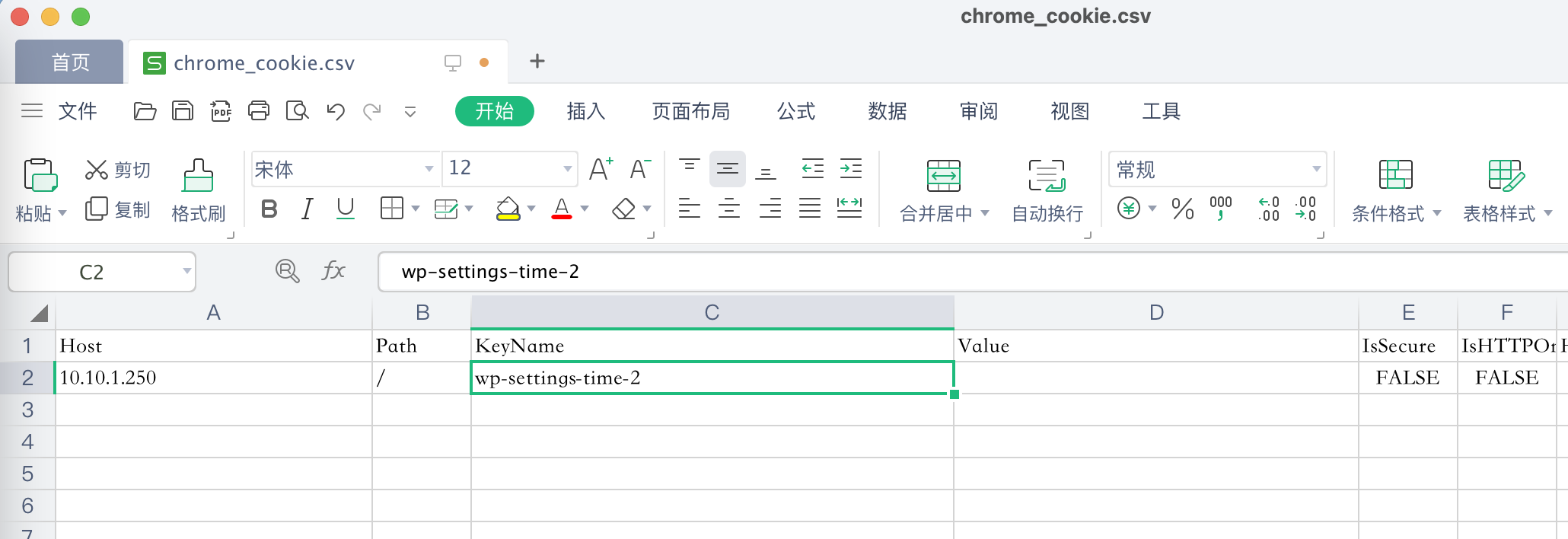Viewport: 1568px width, 539px height.
Task: Click the Cut scissors button
Action: (118, 170)
